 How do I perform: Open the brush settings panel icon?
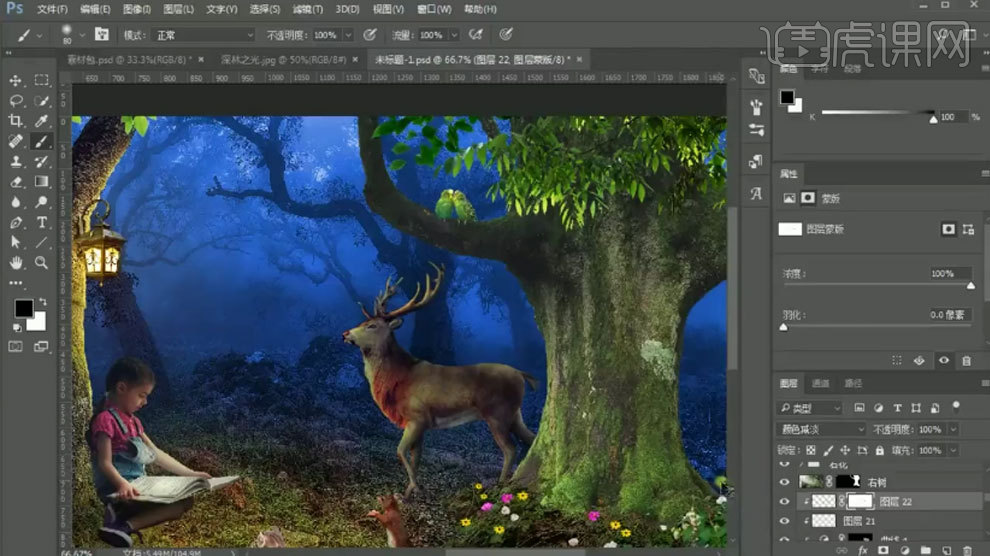point(102,35)
